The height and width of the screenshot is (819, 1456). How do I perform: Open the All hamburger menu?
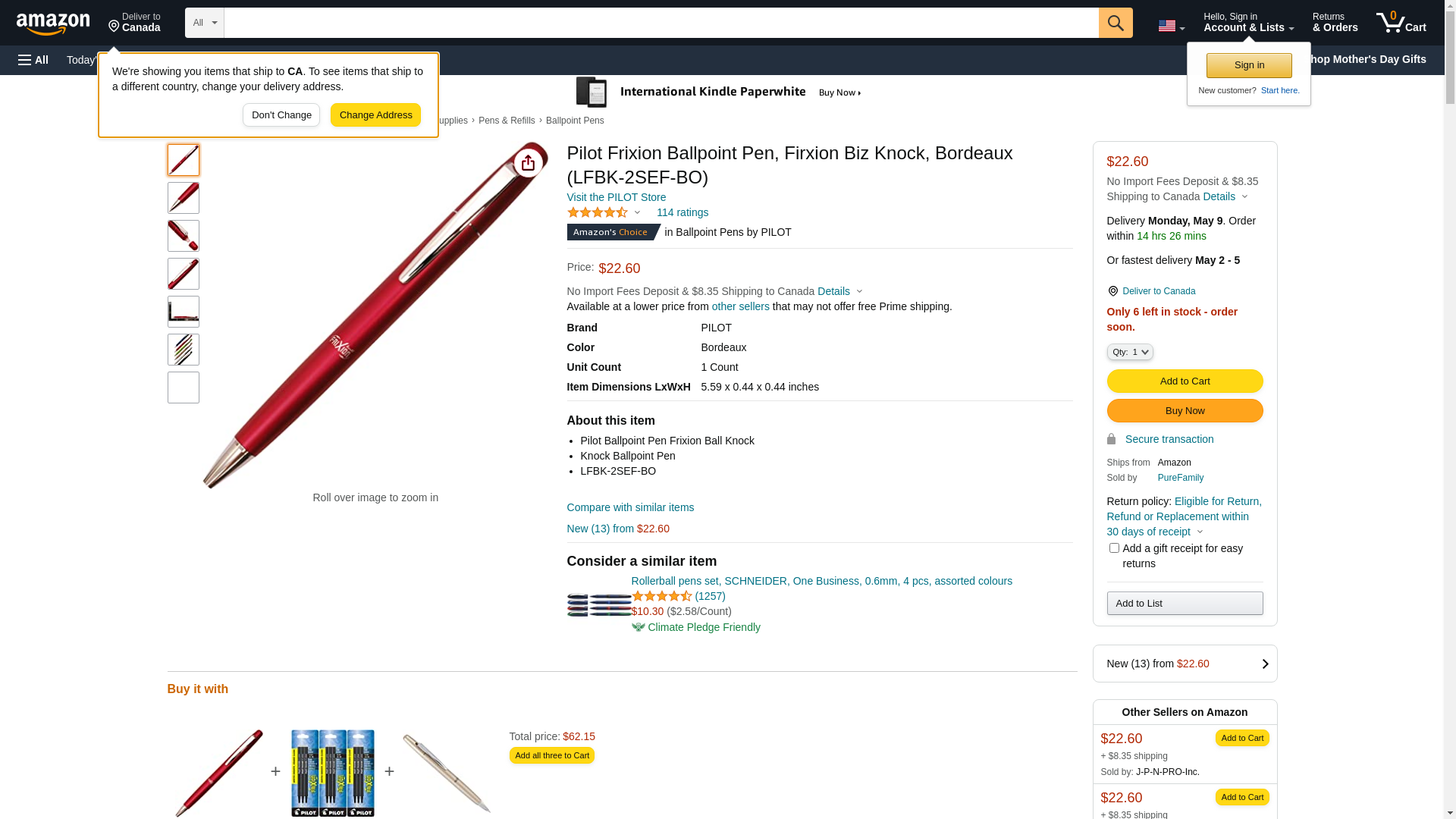33,60
